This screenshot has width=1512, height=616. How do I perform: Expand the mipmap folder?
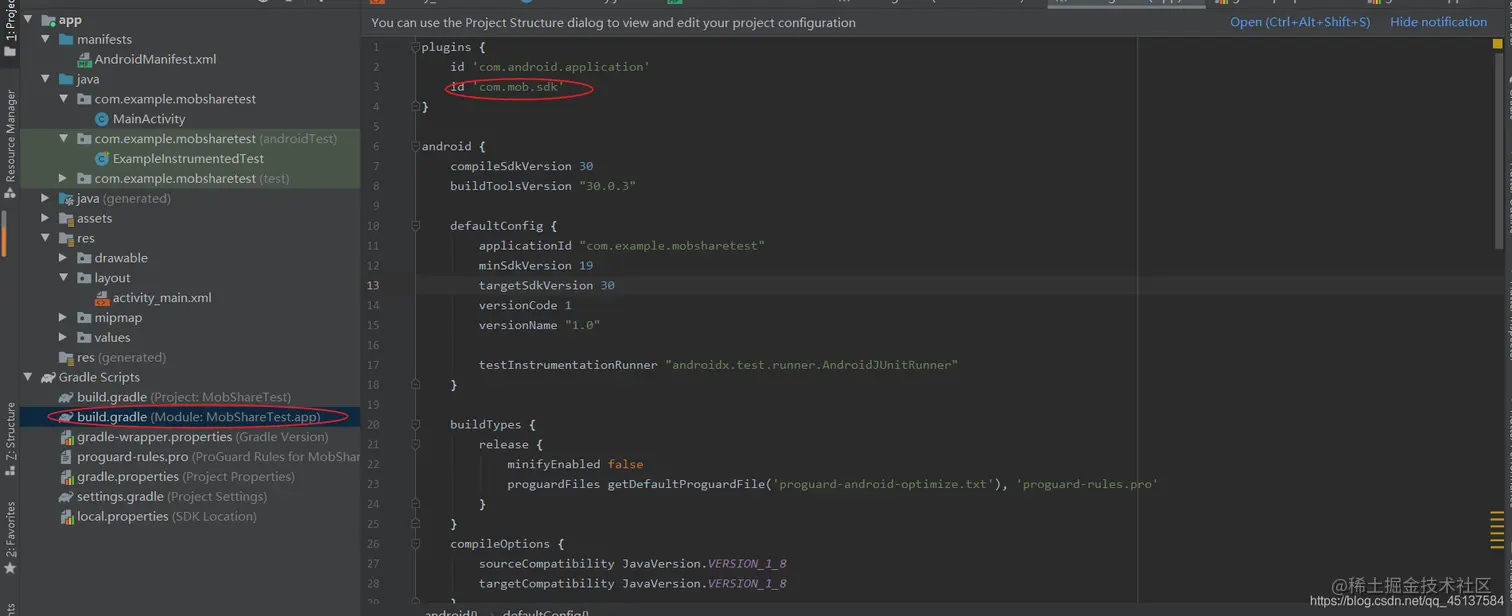click(63, 317)
